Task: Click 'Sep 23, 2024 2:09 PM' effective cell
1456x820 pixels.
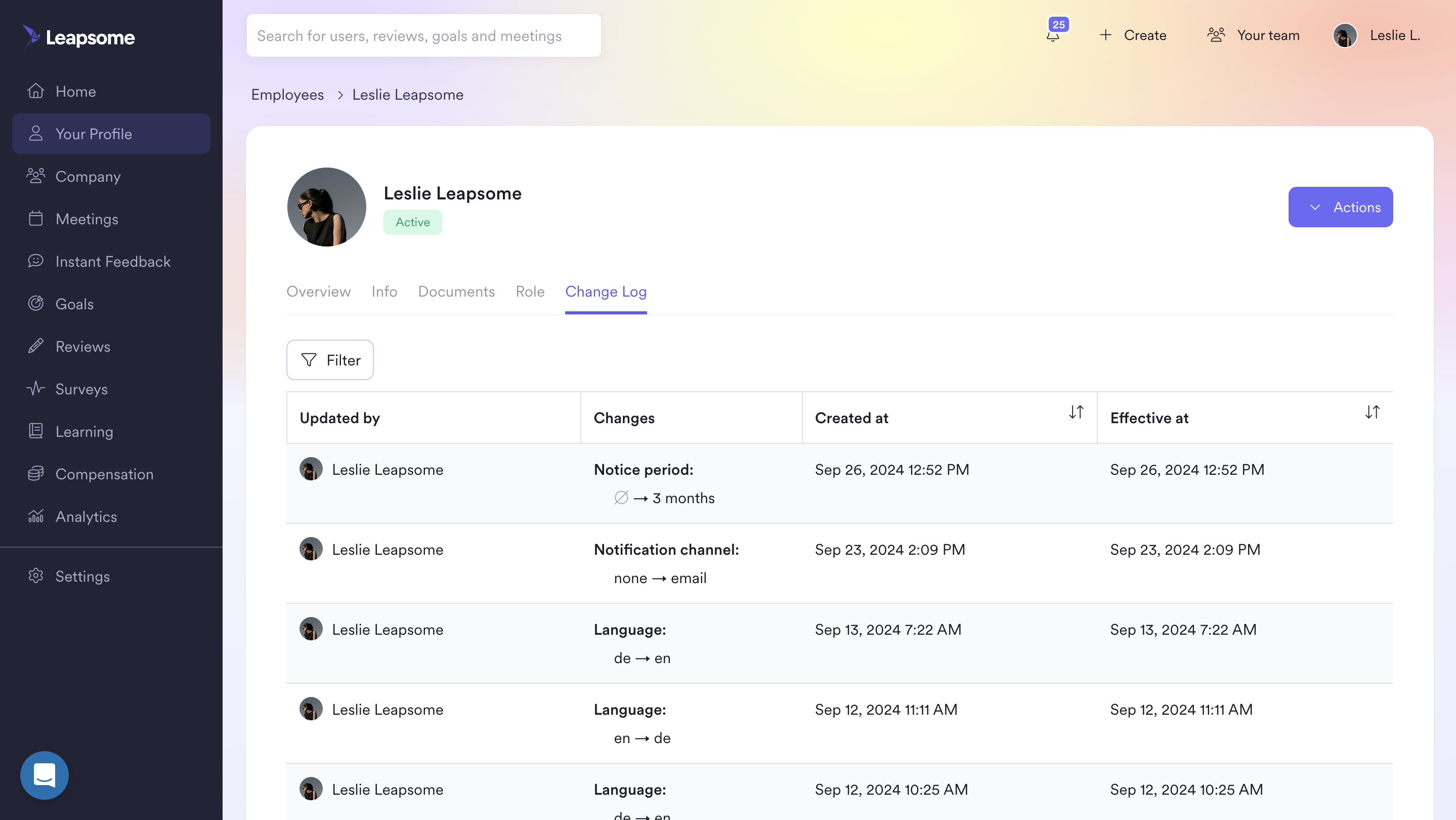Action: [x=1185, y=549]
